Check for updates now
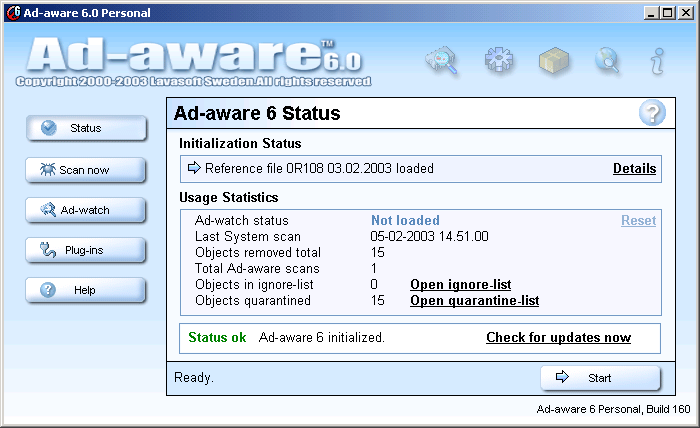The image size is (700, 428). pyautogui.click(x=558, y=338)
